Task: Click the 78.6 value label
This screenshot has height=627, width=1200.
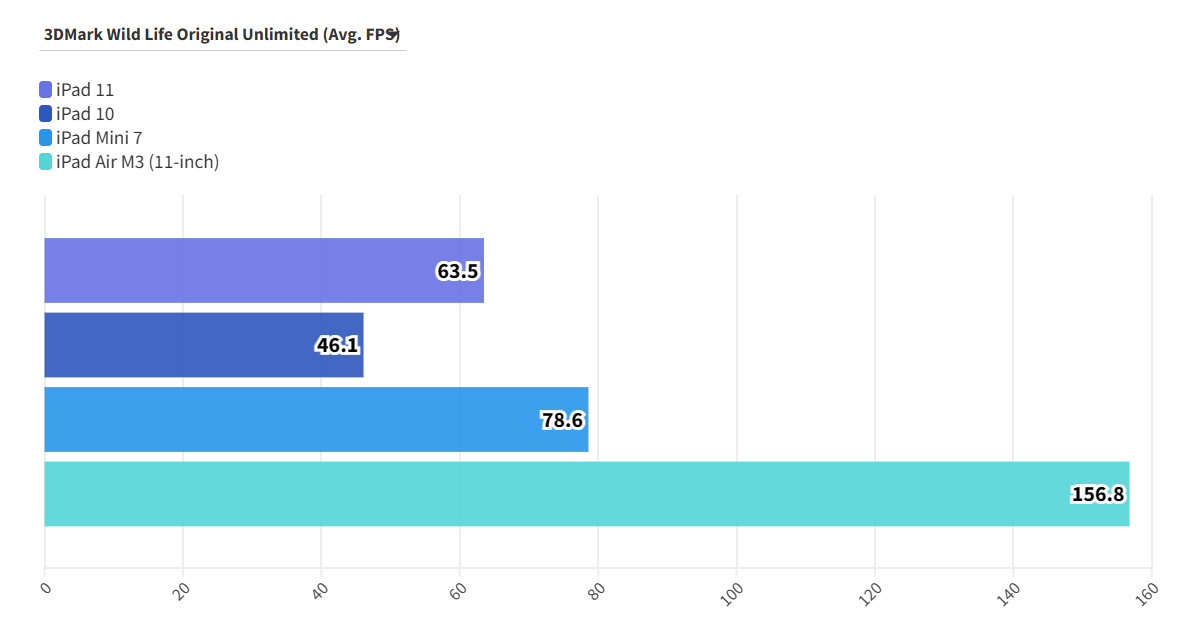Action: [x=562, y=420]
